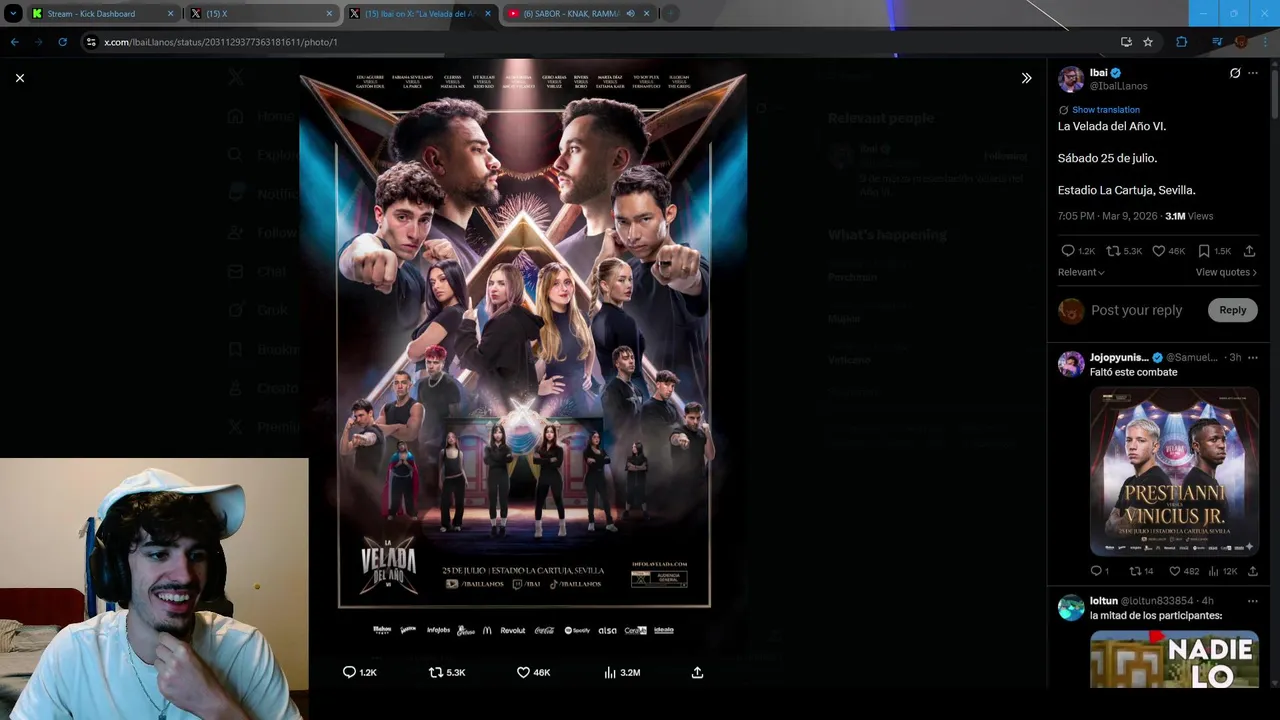Go back with the browser back arrow

pyautogui.click(x=14, y=42)
